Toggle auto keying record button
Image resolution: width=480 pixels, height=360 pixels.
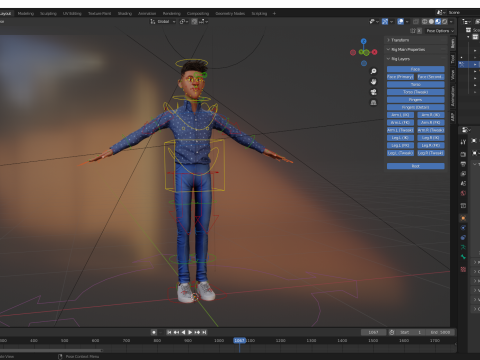(154, 332)
